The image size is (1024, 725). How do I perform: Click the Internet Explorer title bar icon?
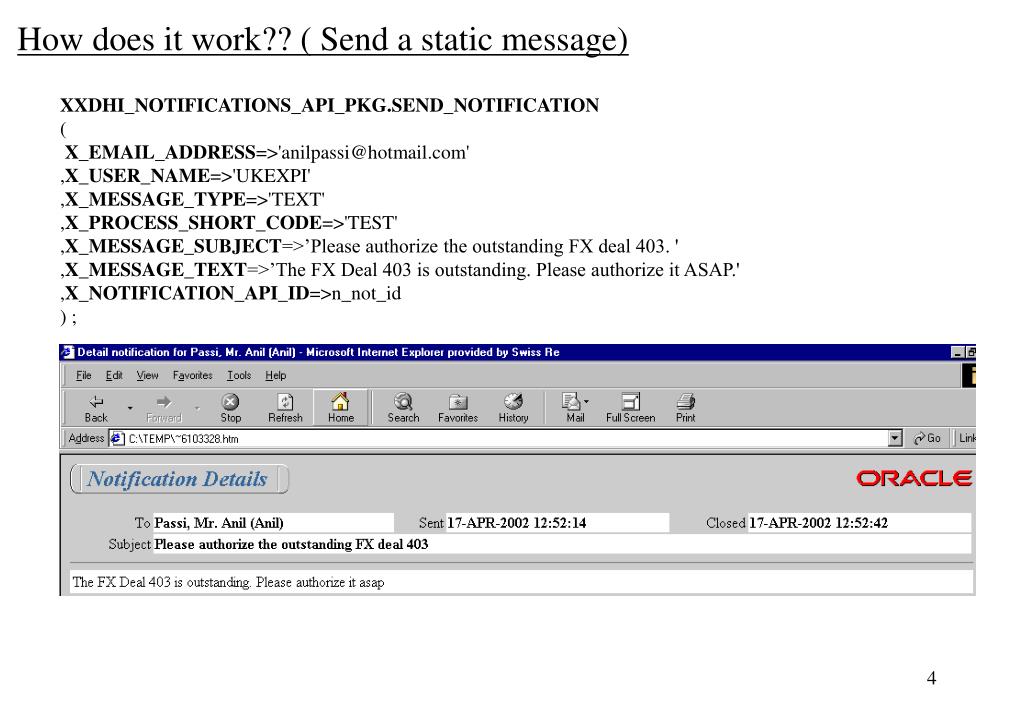click(67, 352)
